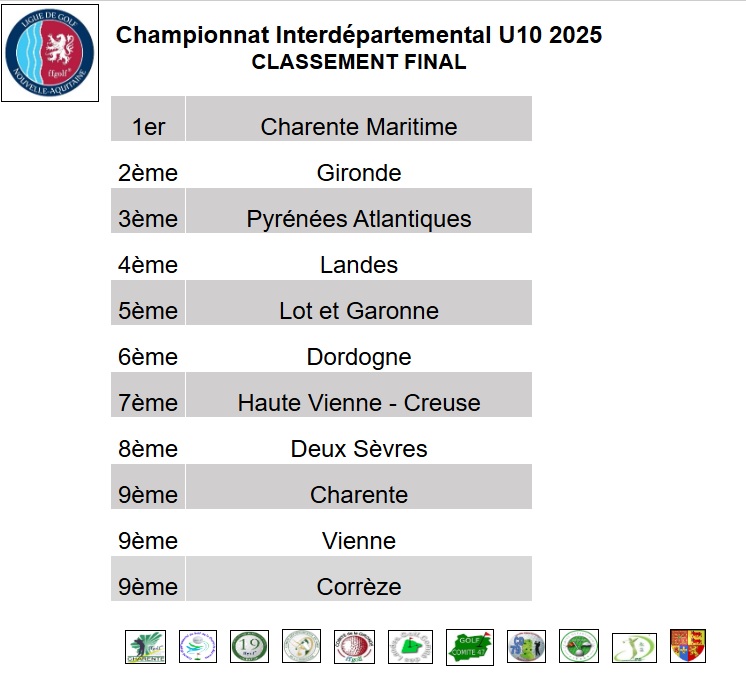Click the red and yellow heraldic shield logo
746x698 pixels.
(x=688, y=646)
